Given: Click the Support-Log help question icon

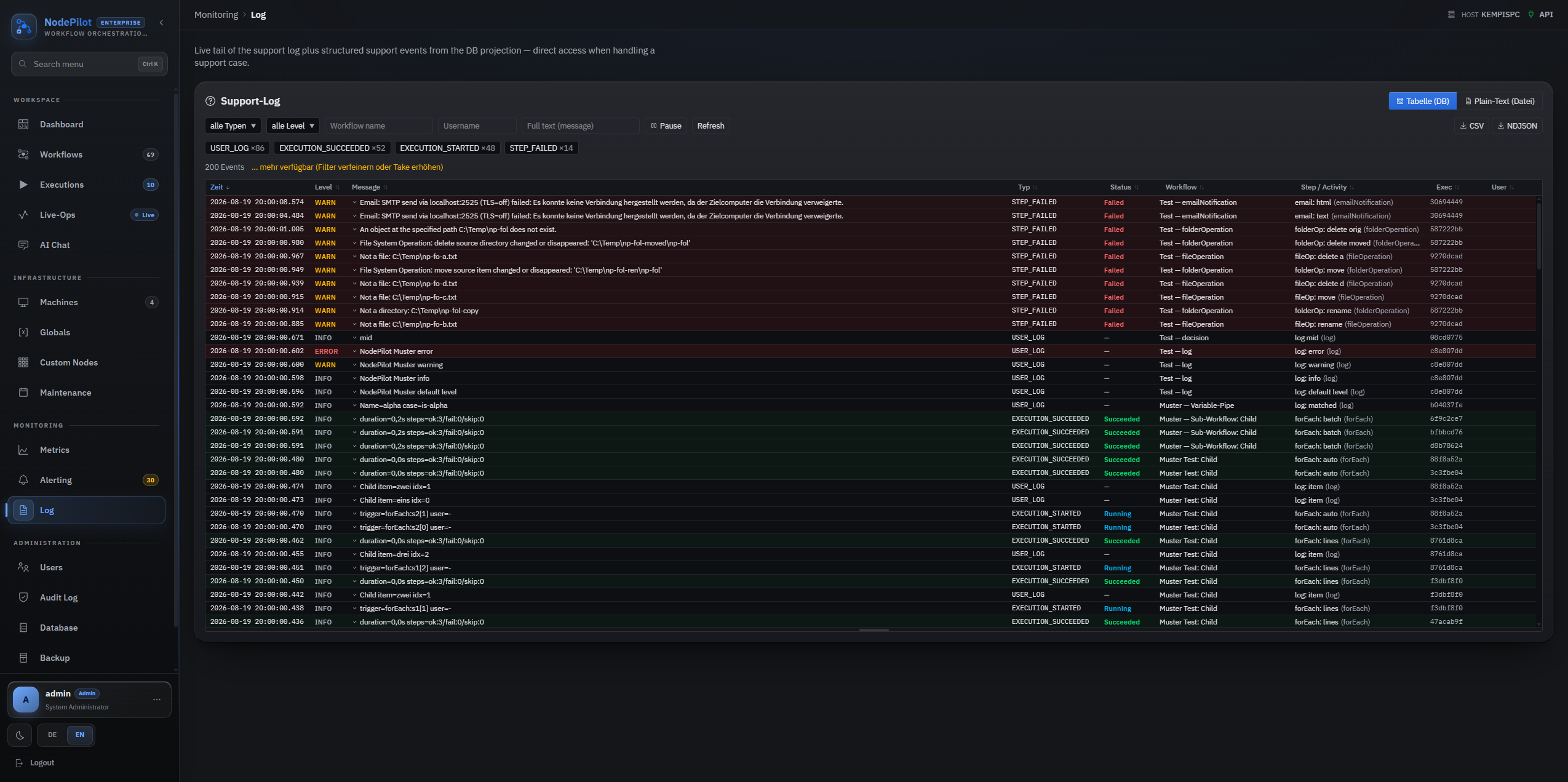Looking at the screenshot, I should pyautogui.click(x=210, y=101).
